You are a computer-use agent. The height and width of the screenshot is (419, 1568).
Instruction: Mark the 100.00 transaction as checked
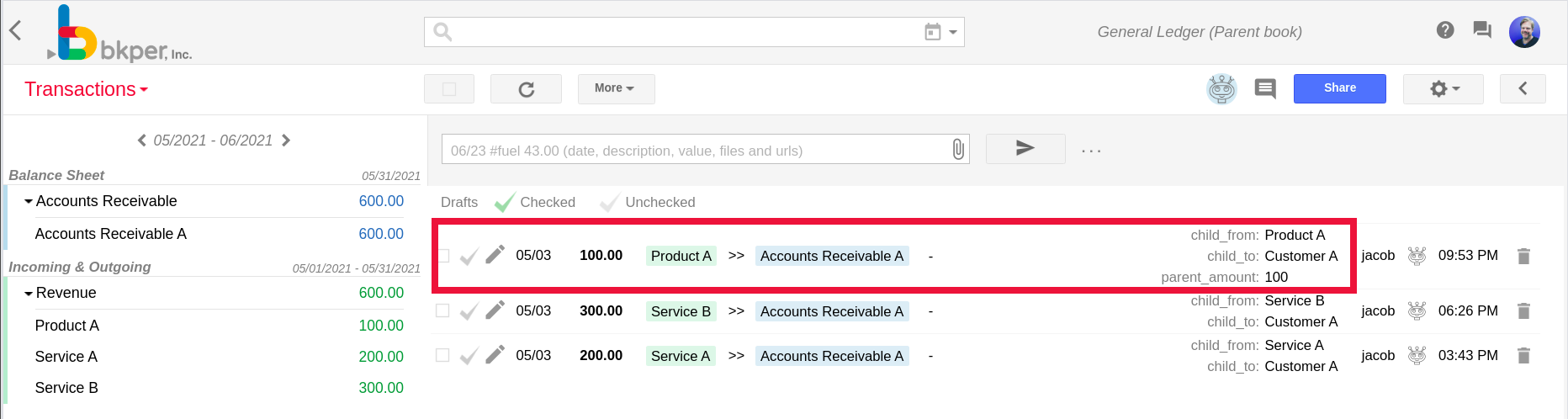(469, 256)
